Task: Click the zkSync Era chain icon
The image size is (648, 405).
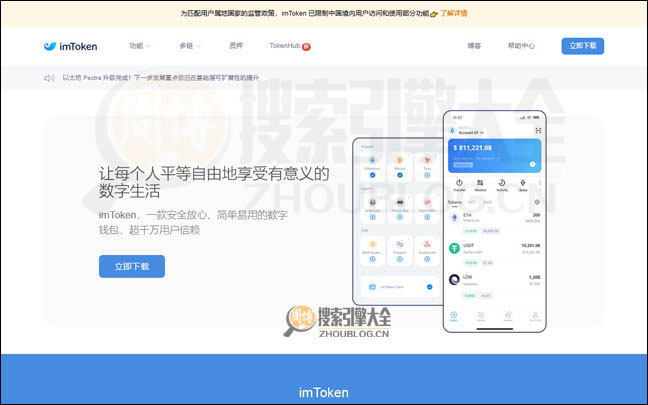Action: [400, 202]
